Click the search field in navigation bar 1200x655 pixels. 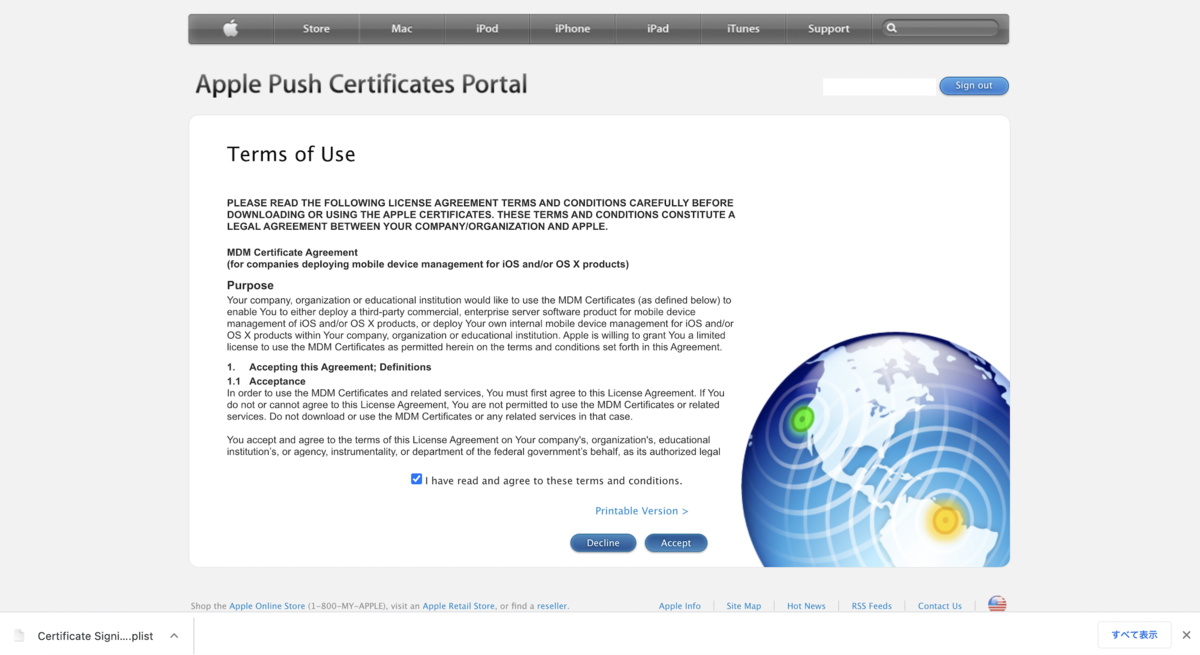(941, 29)
